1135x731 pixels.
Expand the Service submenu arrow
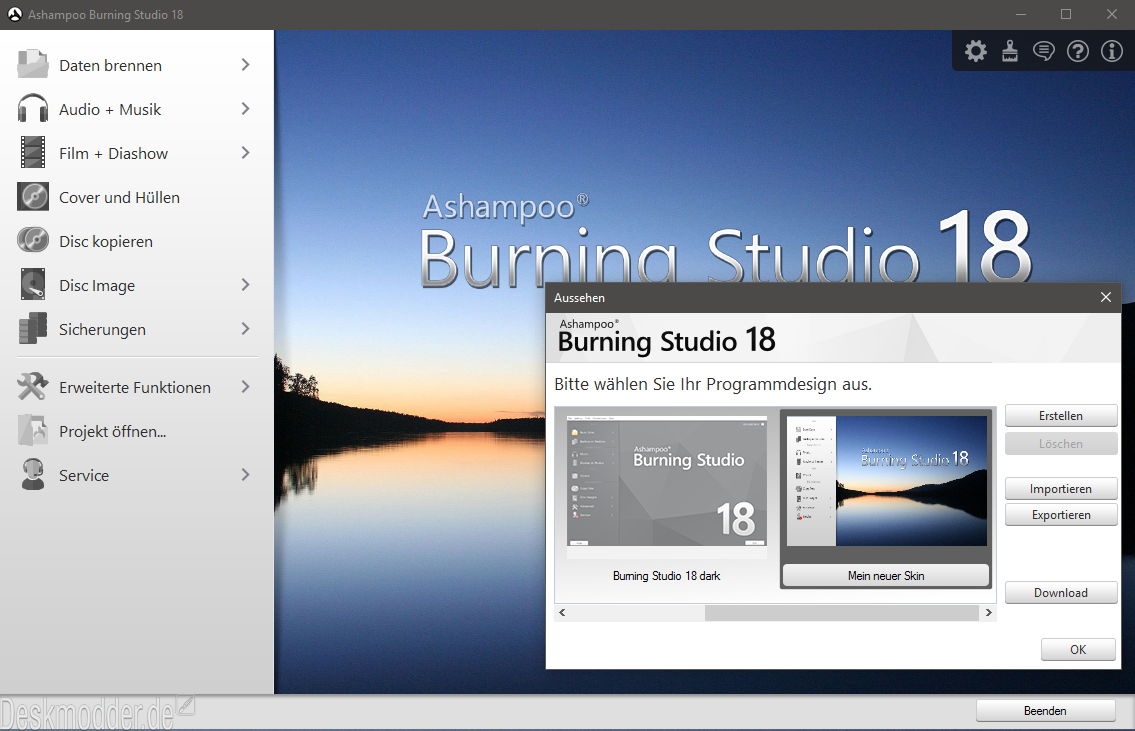click(x=245, y=475)
